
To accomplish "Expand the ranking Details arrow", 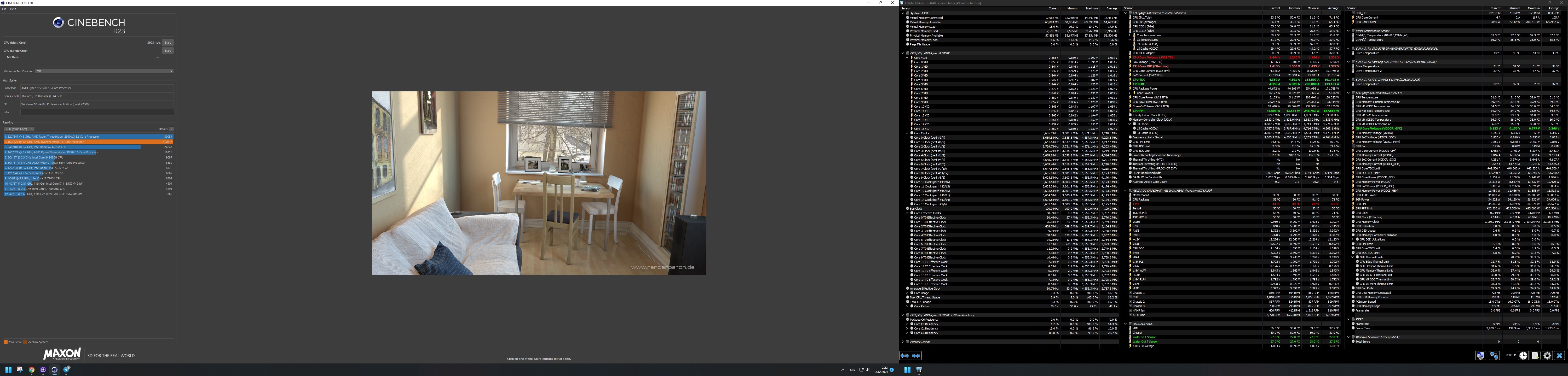I will (x=172, y=129).
